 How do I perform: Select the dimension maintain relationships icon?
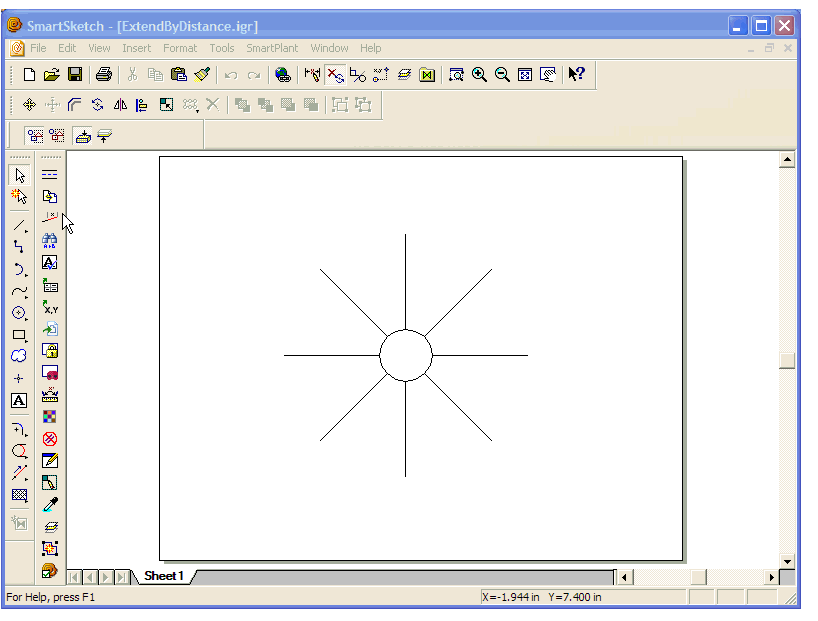tap(312, 75)
